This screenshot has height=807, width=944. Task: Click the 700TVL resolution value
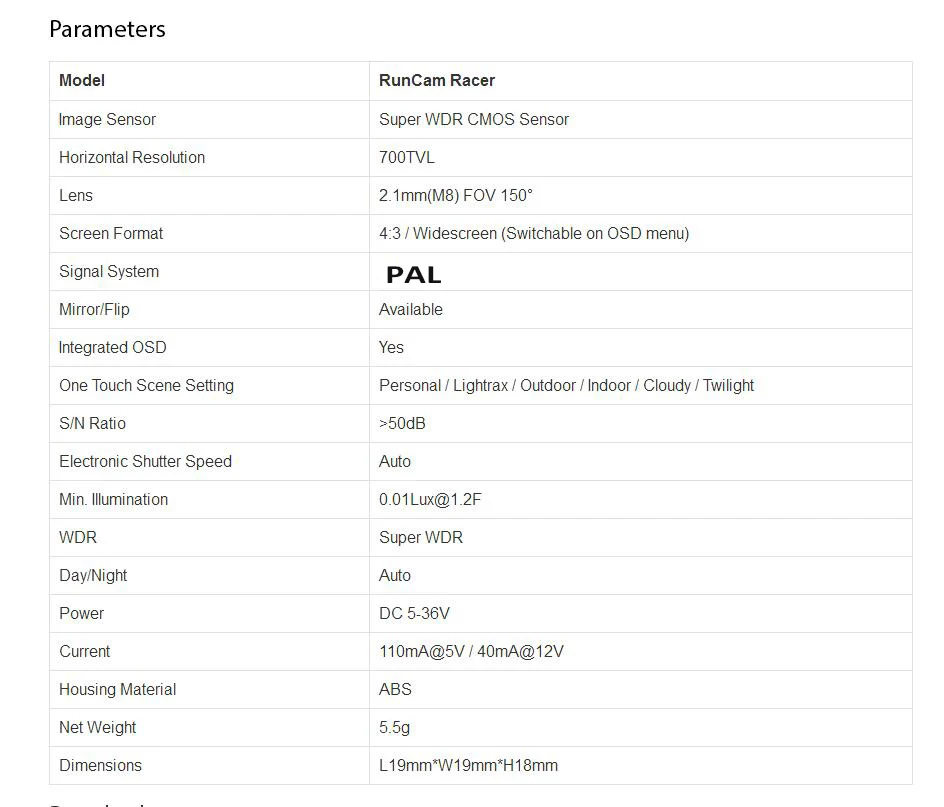point(406,157)
